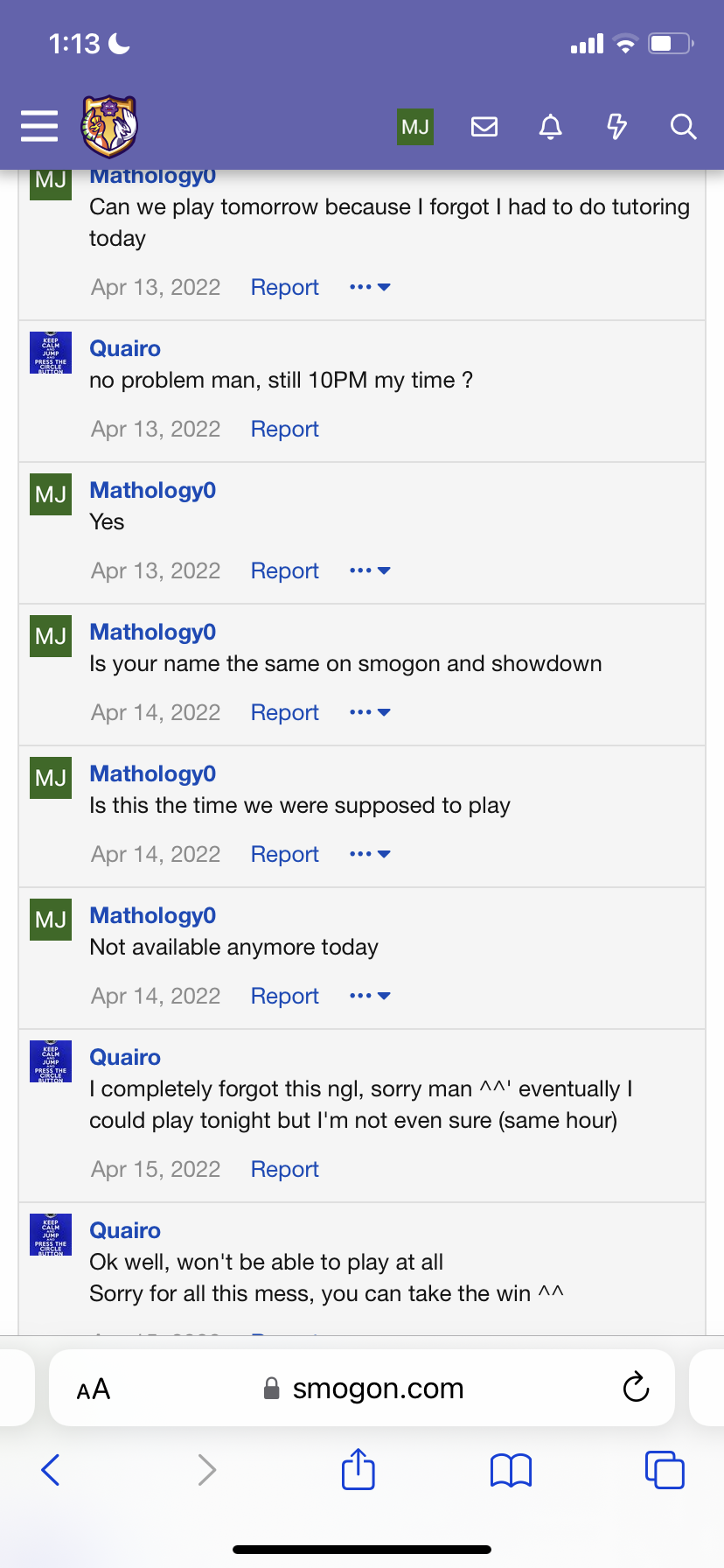Open the lightning bolt what's new icon
724x1568 pixels.
(616, 127)
